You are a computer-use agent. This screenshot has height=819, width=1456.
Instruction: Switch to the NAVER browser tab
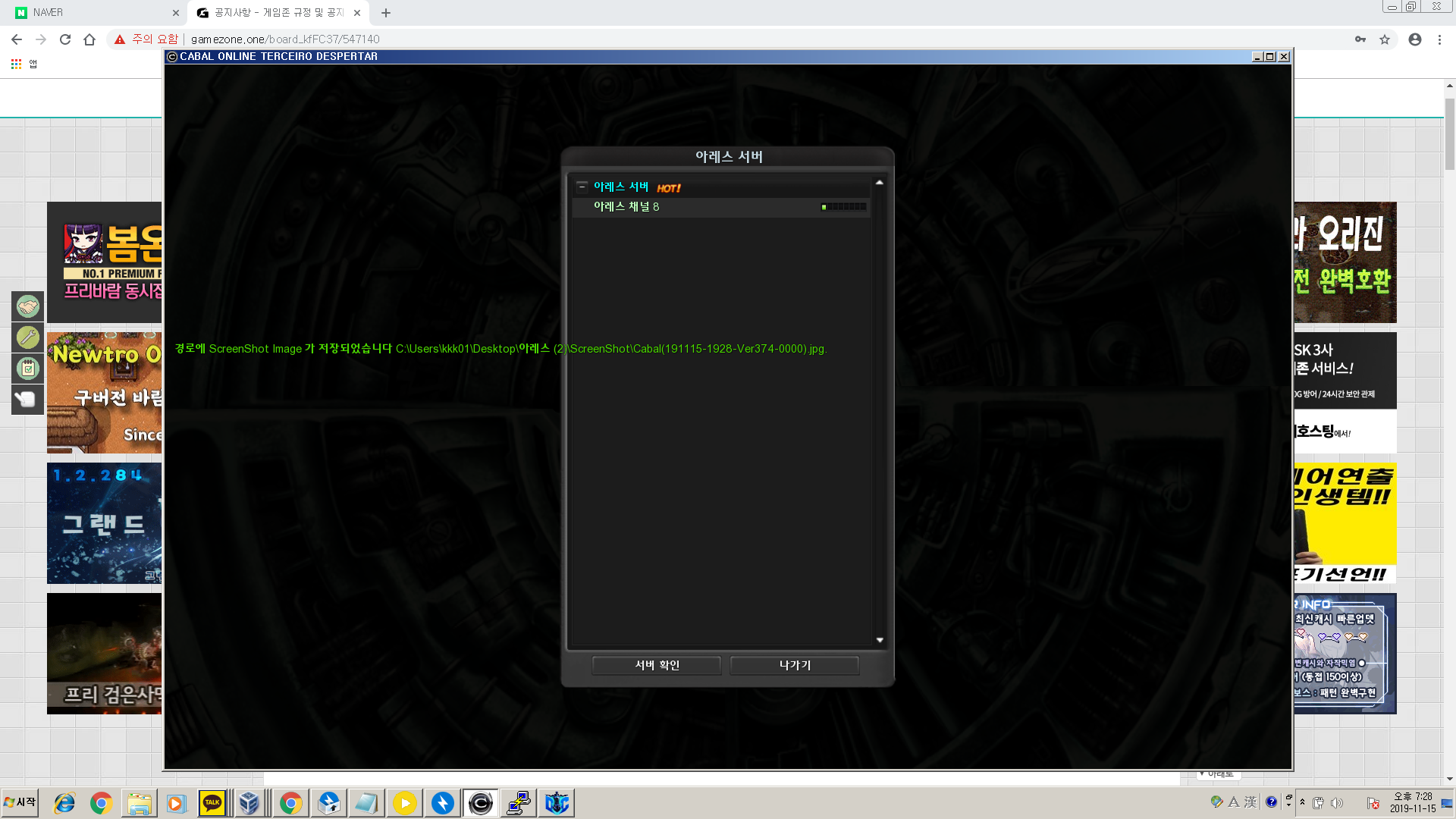(91, 13)
